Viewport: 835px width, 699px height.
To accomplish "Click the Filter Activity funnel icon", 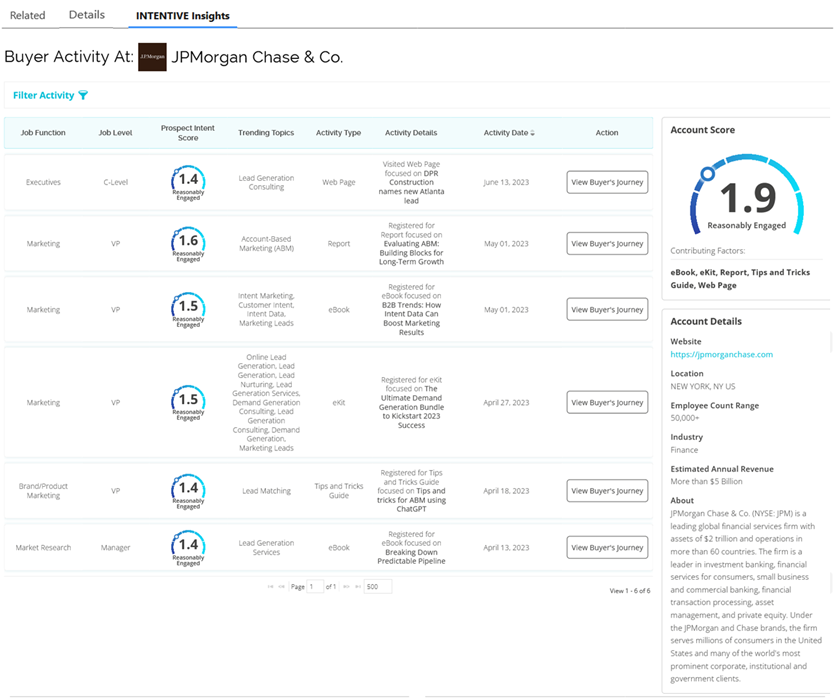I will click(x=83, y=96).
